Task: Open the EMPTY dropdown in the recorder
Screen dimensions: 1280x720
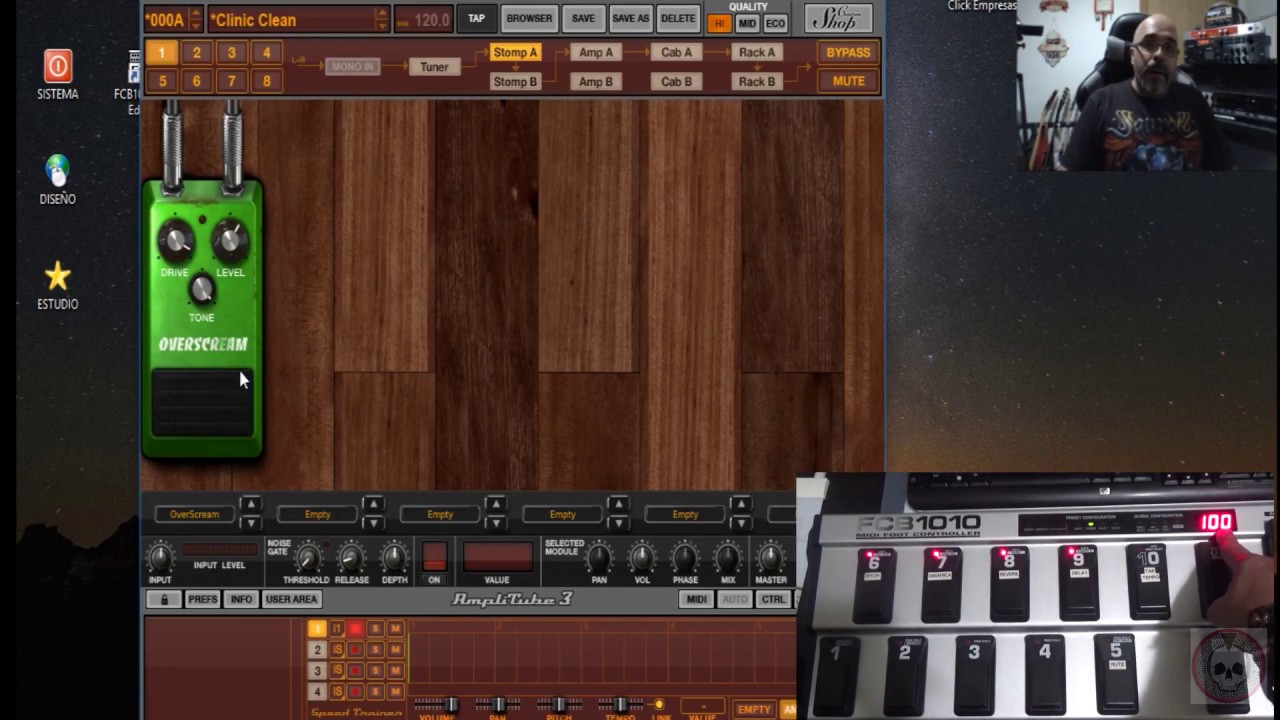Action: click(754, 709)
